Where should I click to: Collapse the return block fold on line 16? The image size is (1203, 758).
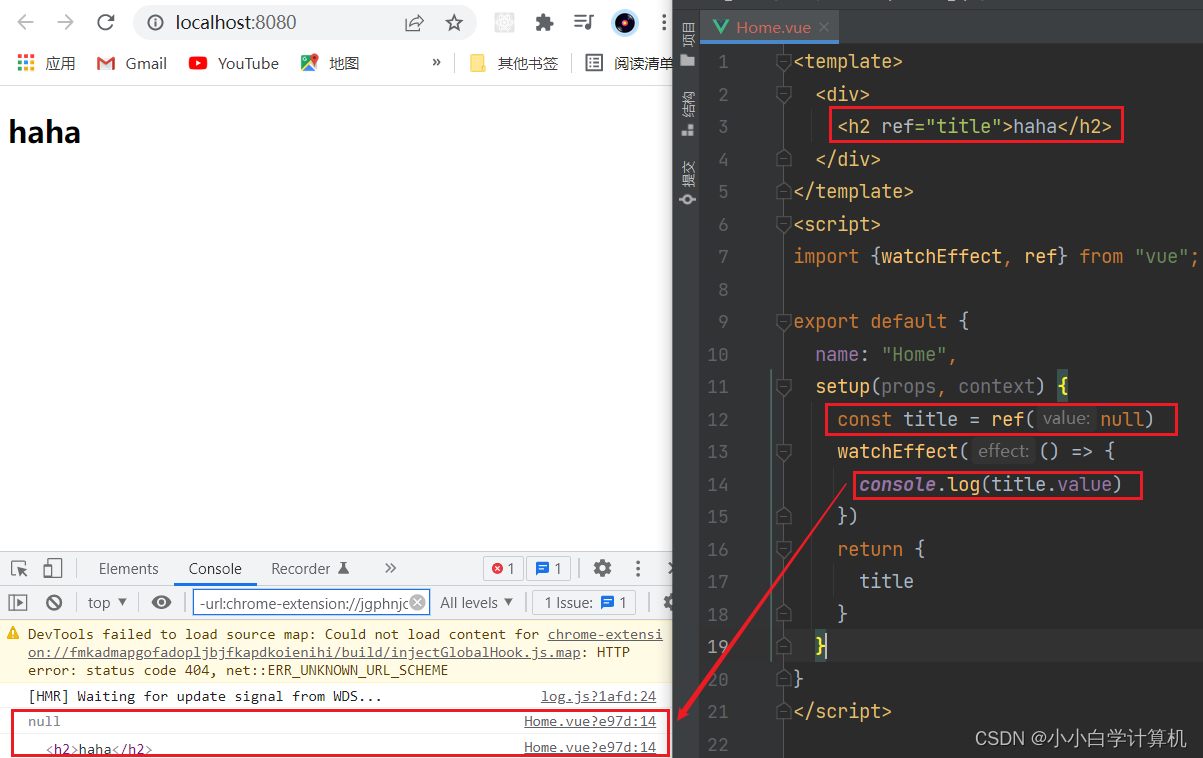coord(785,549)
